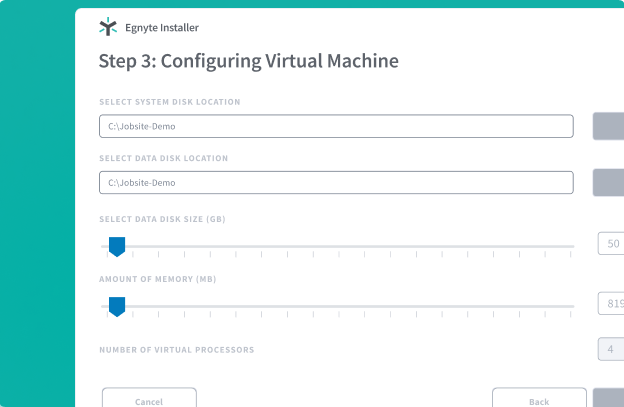Click the data disk size slider handle
The image size is (624, 407).
tap(116, 246)
